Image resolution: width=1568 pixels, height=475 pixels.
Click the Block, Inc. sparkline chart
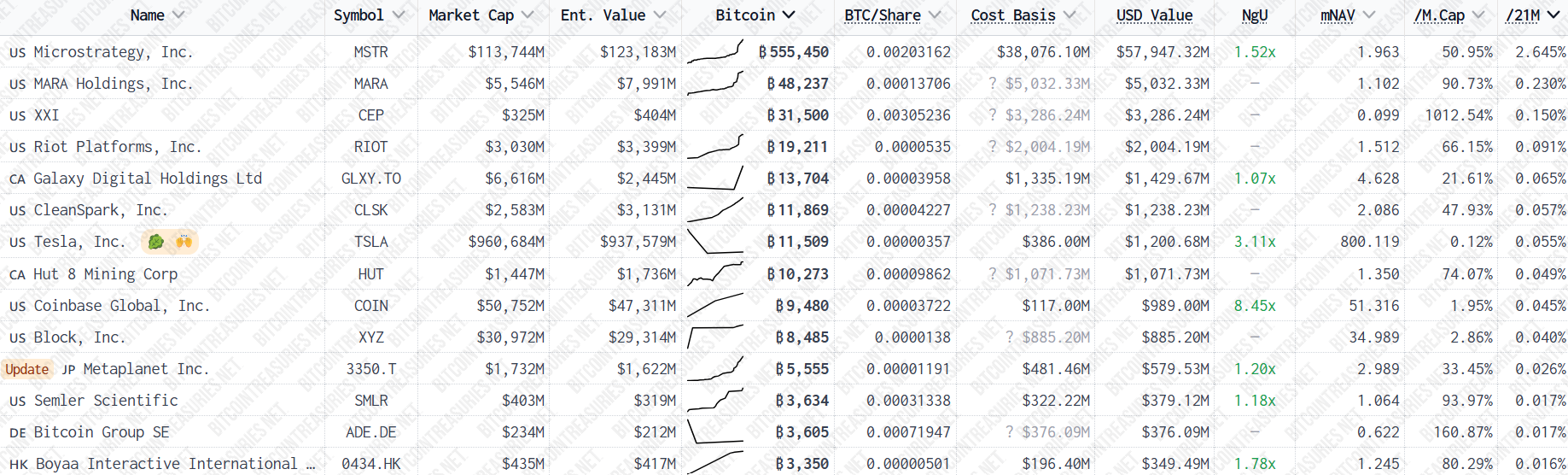coord(715,337)
